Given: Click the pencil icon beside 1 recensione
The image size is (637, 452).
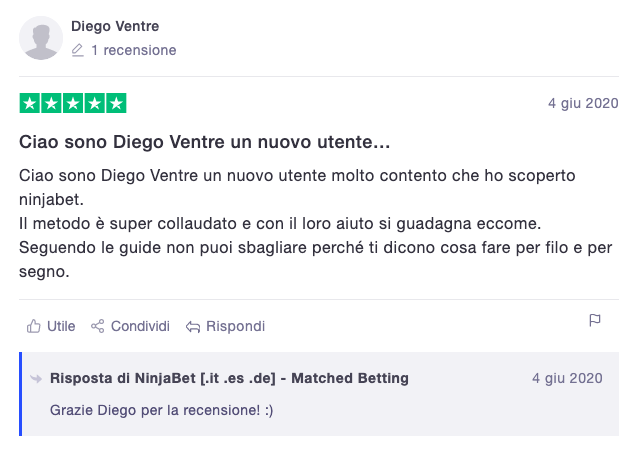Looking at the screenshot, I should (78, 50).
